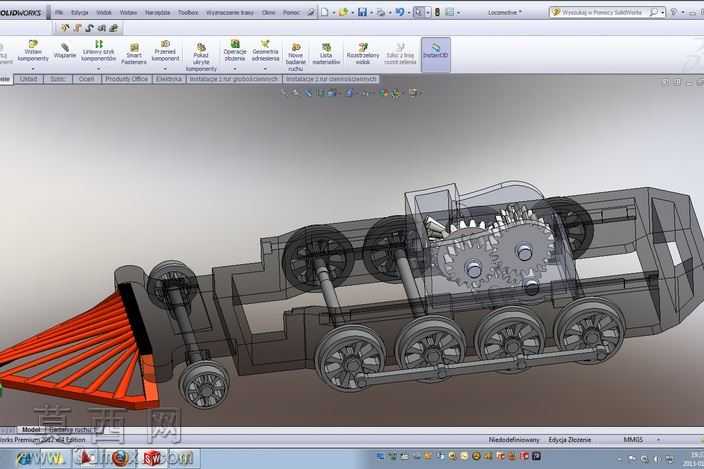704x469 pixels.
Task: Open the Wstaw menu
Action: tap(128, 13)
